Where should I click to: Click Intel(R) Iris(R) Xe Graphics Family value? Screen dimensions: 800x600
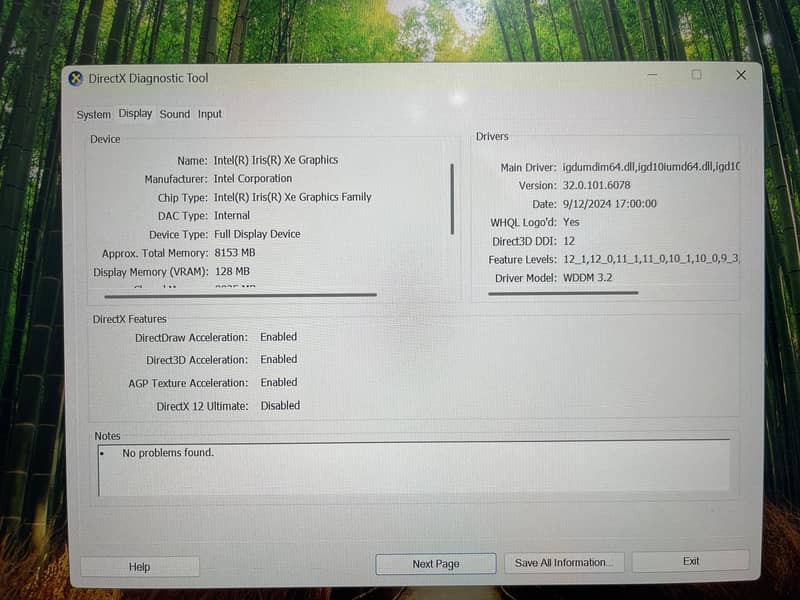point(292,197)
